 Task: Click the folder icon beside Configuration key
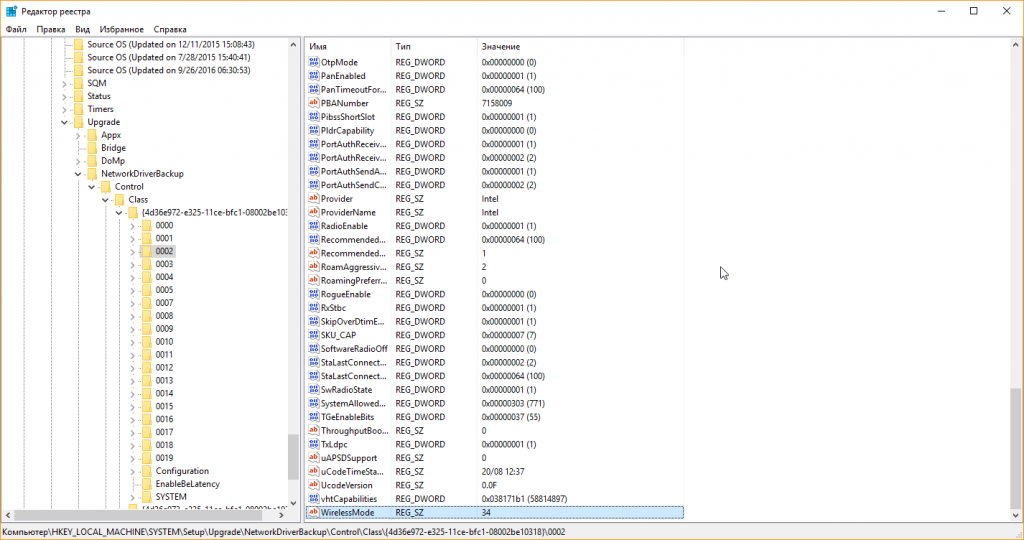click(146, 471)
